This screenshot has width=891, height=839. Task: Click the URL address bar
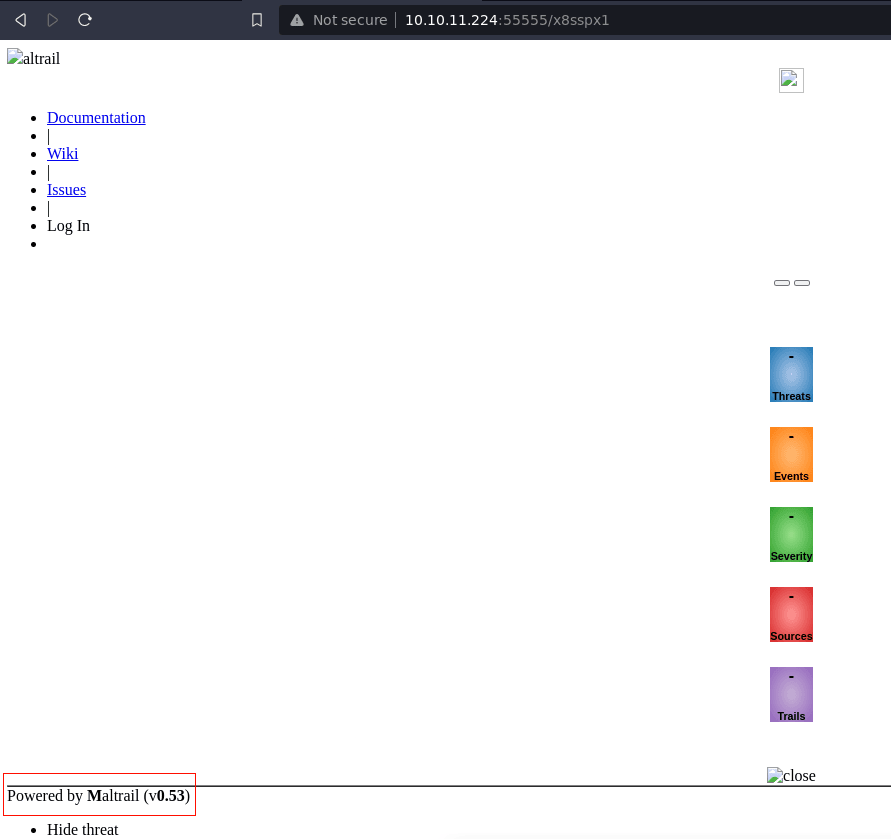pos(585,20)
